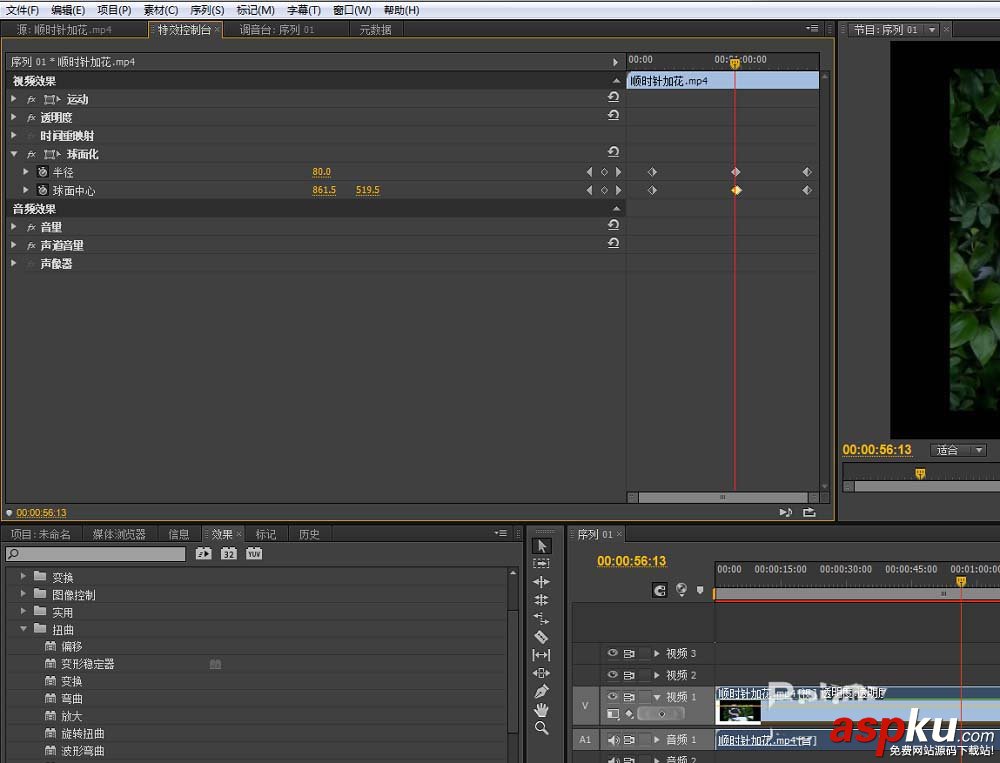Click the 32-bit color effects filter icon
This screenshot has height=763, width=1000.
(x=229, y=553)
